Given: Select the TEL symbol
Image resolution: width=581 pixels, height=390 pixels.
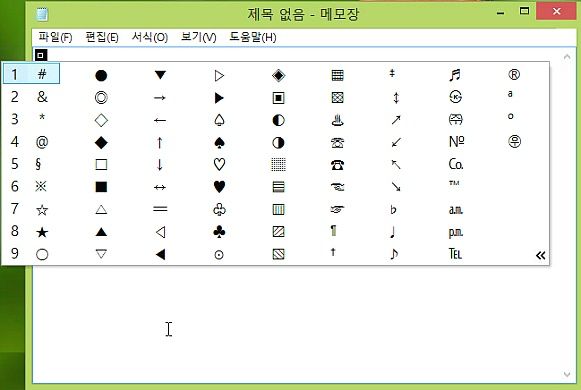Looking at the screenshot, I should click(x=455, y=254).
